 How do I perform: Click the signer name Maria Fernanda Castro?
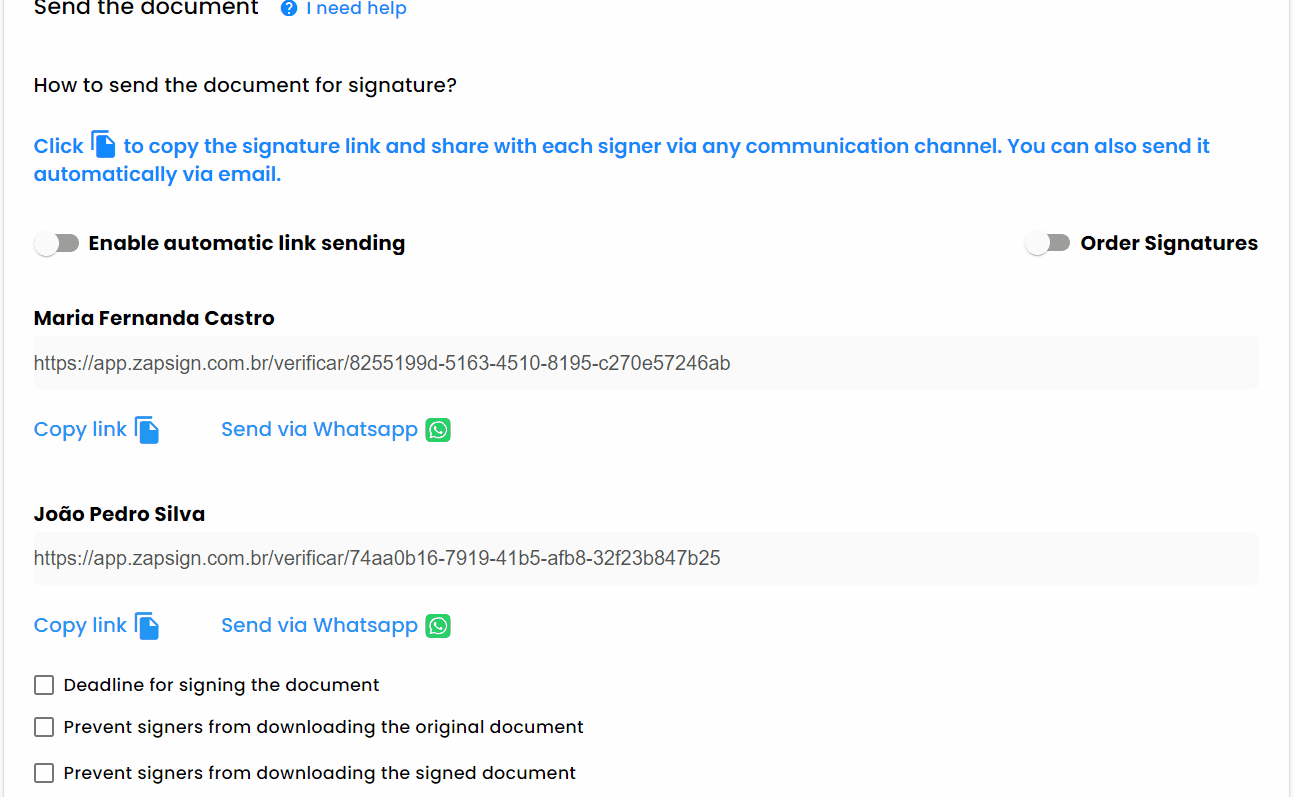click(x=153, y=317)
